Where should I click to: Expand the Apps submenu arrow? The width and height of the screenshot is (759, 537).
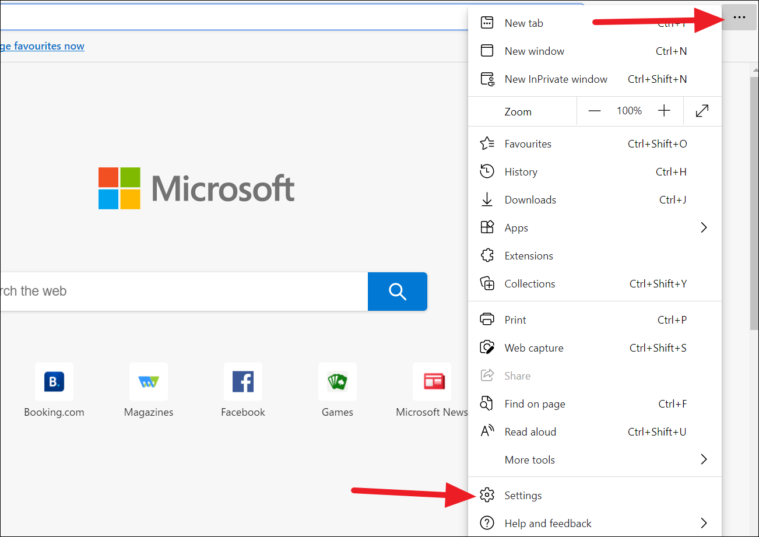pos(704,227)
